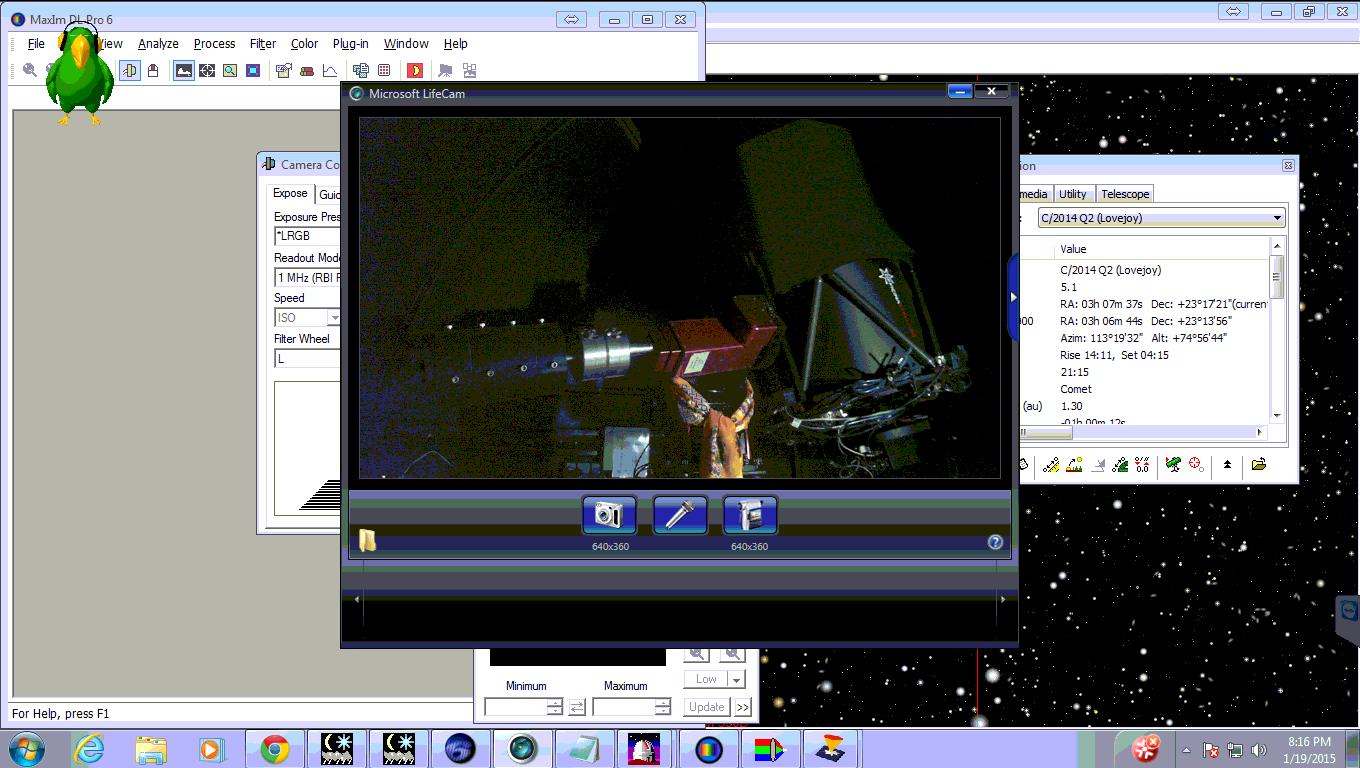Open the graph window toolbar icon
The height and width of the screenshot is (768, 1360).
(329, 70)
